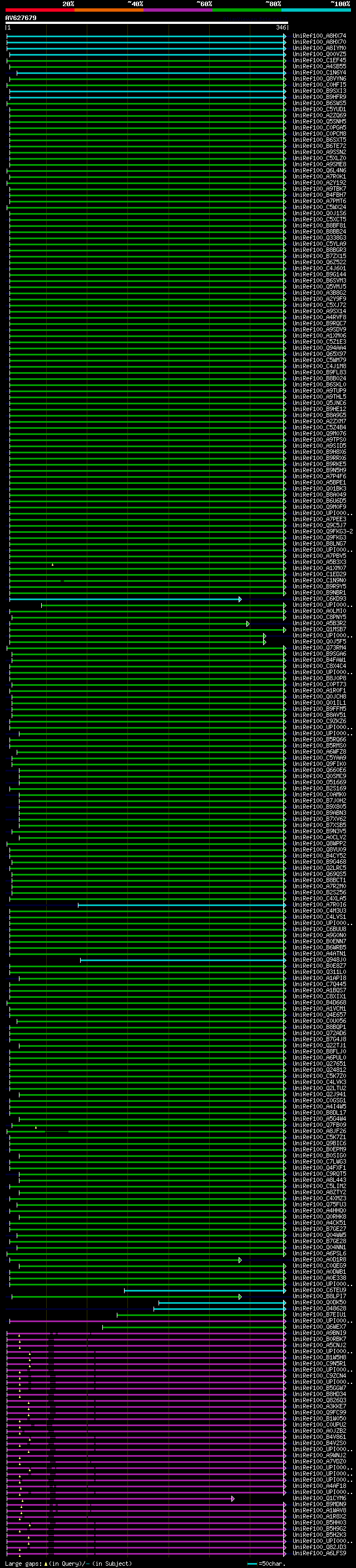Select label UniRef100_Q01IL1
Screen dimensions: 356x1568
pos(319,703)
